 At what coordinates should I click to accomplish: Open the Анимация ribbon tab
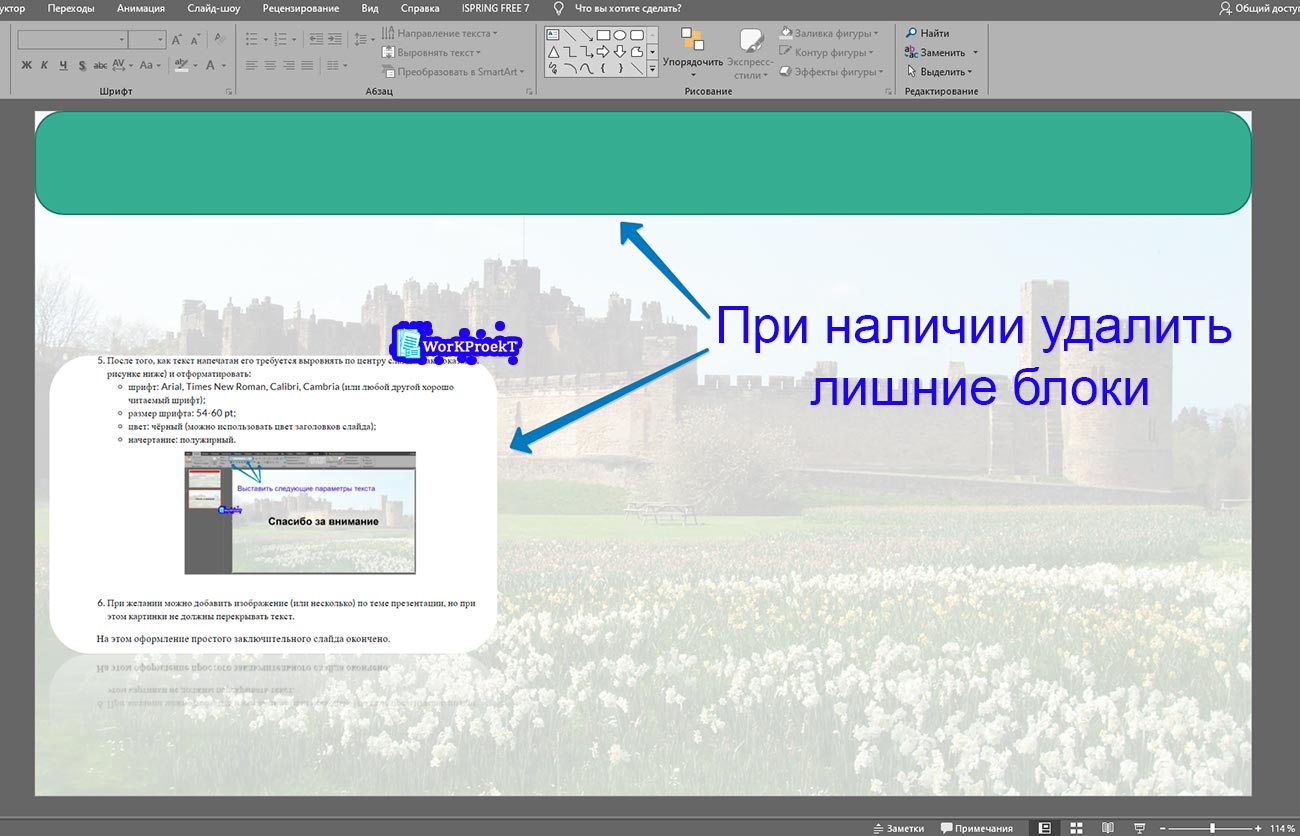click(x=141, y=8)
